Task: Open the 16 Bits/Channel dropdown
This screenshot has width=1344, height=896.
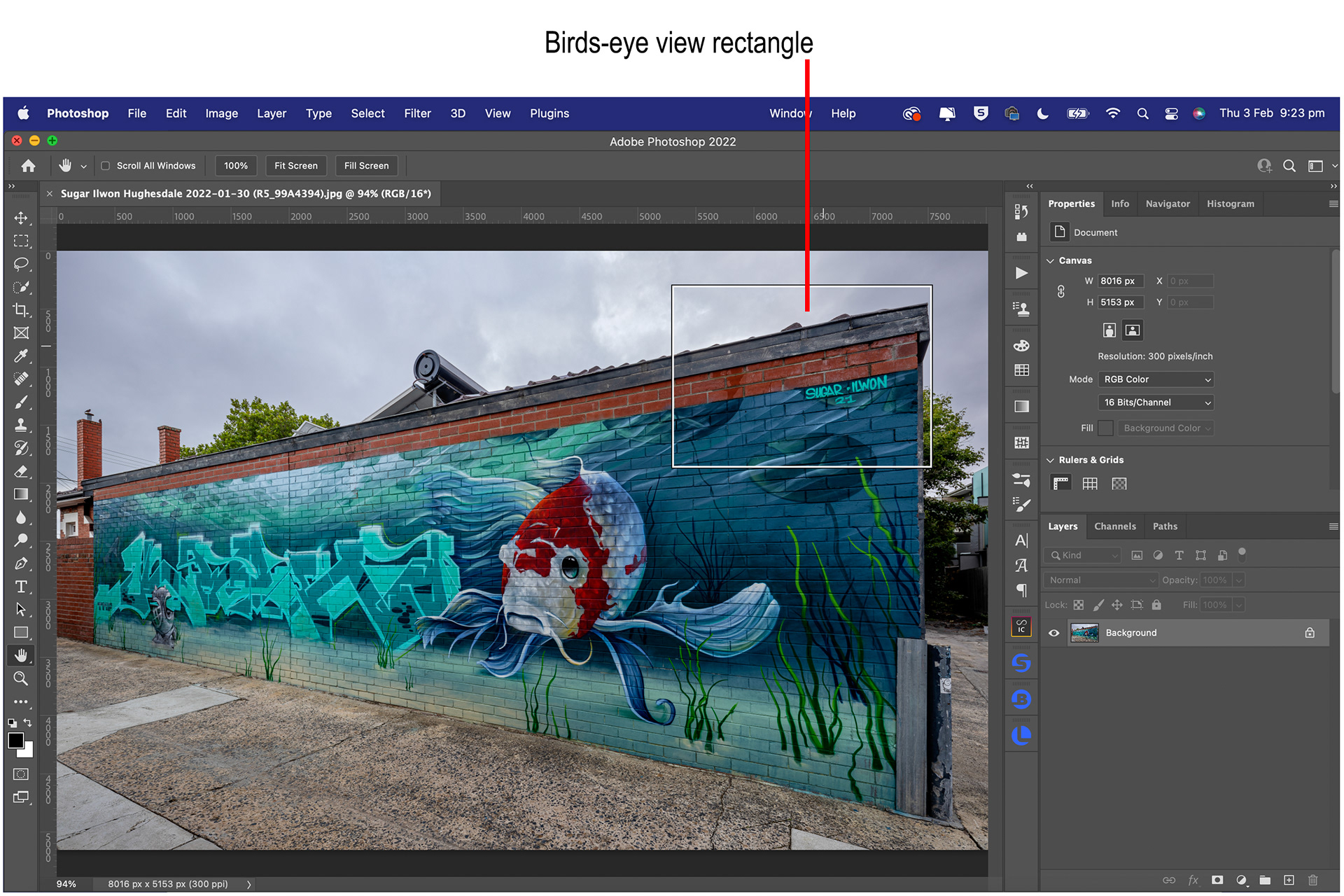Action: click(x=1156, y=402)
